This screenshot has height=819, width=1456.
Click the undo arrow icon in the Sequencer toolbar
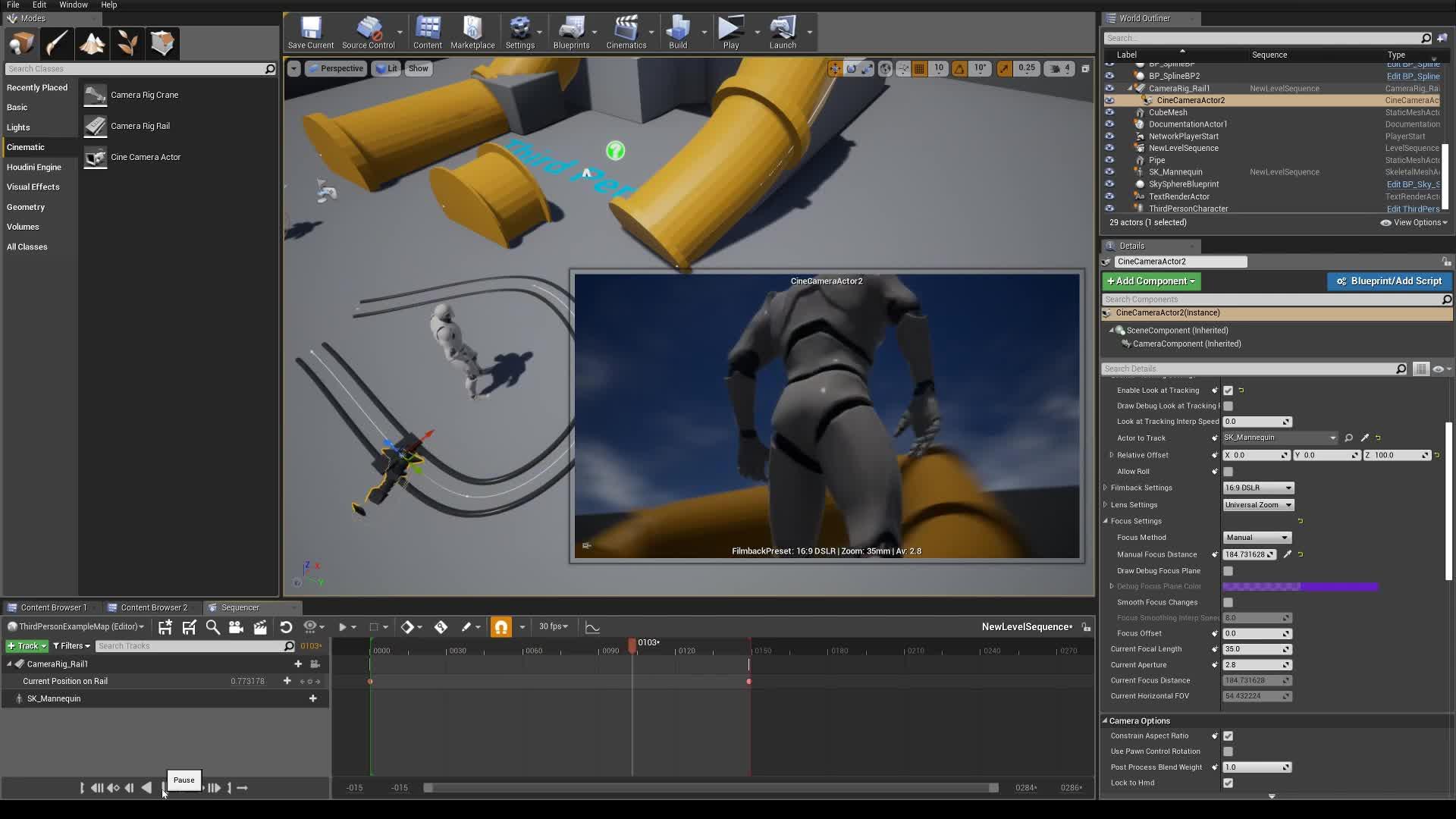point(286,626)
